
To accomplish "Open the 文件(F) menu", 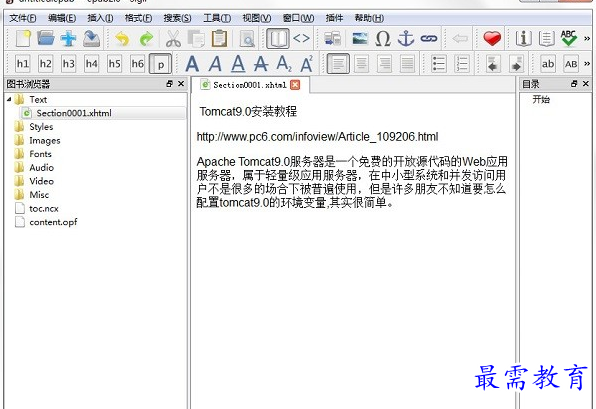I will pos(23,18).
